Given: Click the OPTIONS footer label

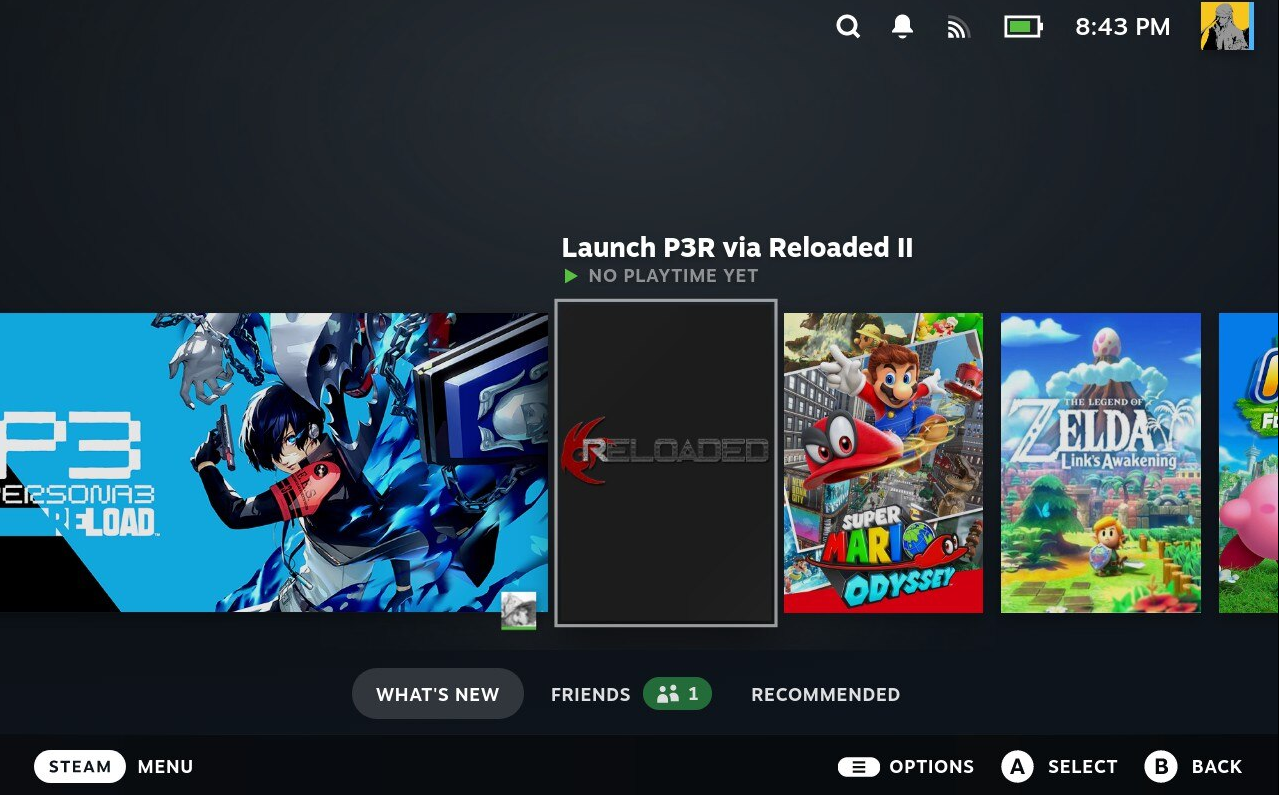Looking at the screenshot, I should click(x=931, y=767).
